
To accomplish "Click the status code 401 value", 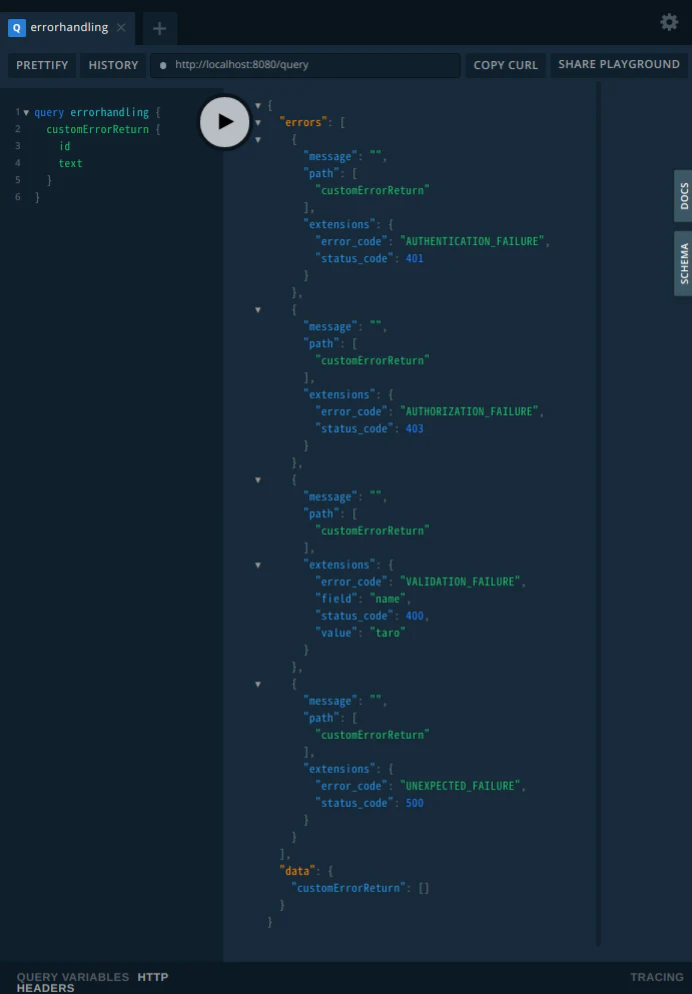I will [414, 259].
